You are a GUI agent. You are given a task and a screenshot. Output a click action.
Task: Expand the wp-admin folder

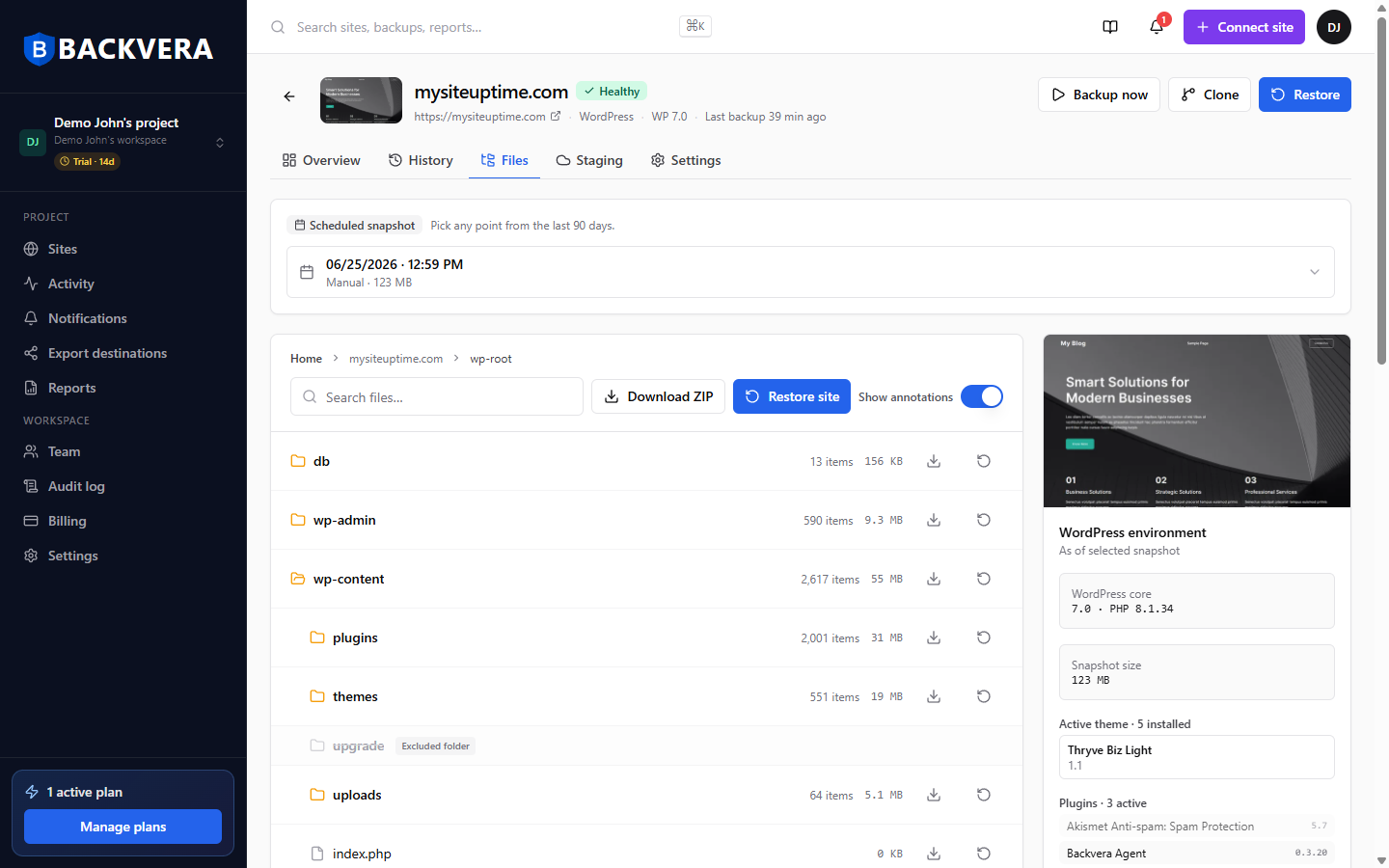[x=333, y=520]
